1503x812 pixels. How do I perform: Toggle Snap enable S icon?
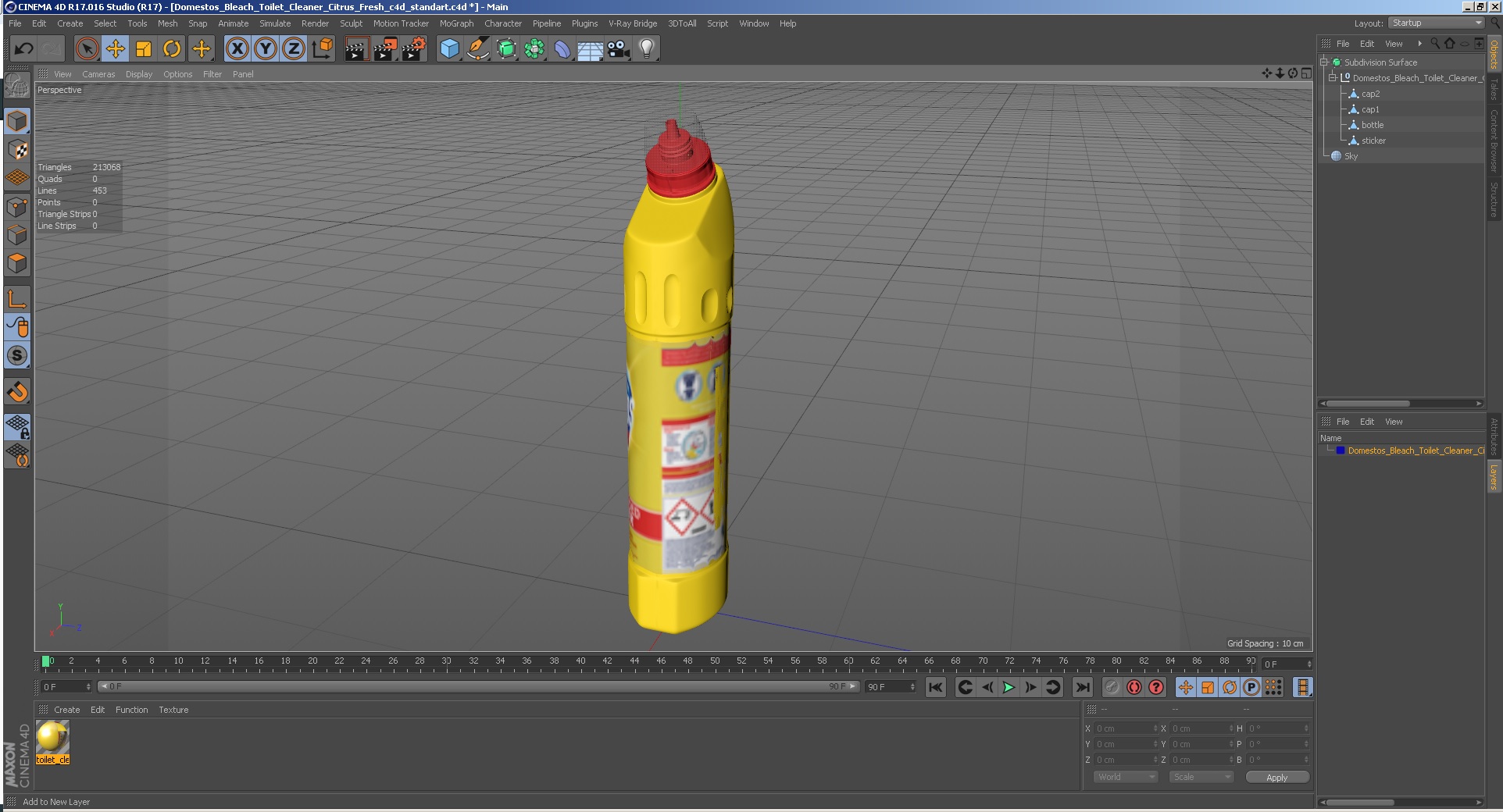pyautogui.click(x=17, y=355)
